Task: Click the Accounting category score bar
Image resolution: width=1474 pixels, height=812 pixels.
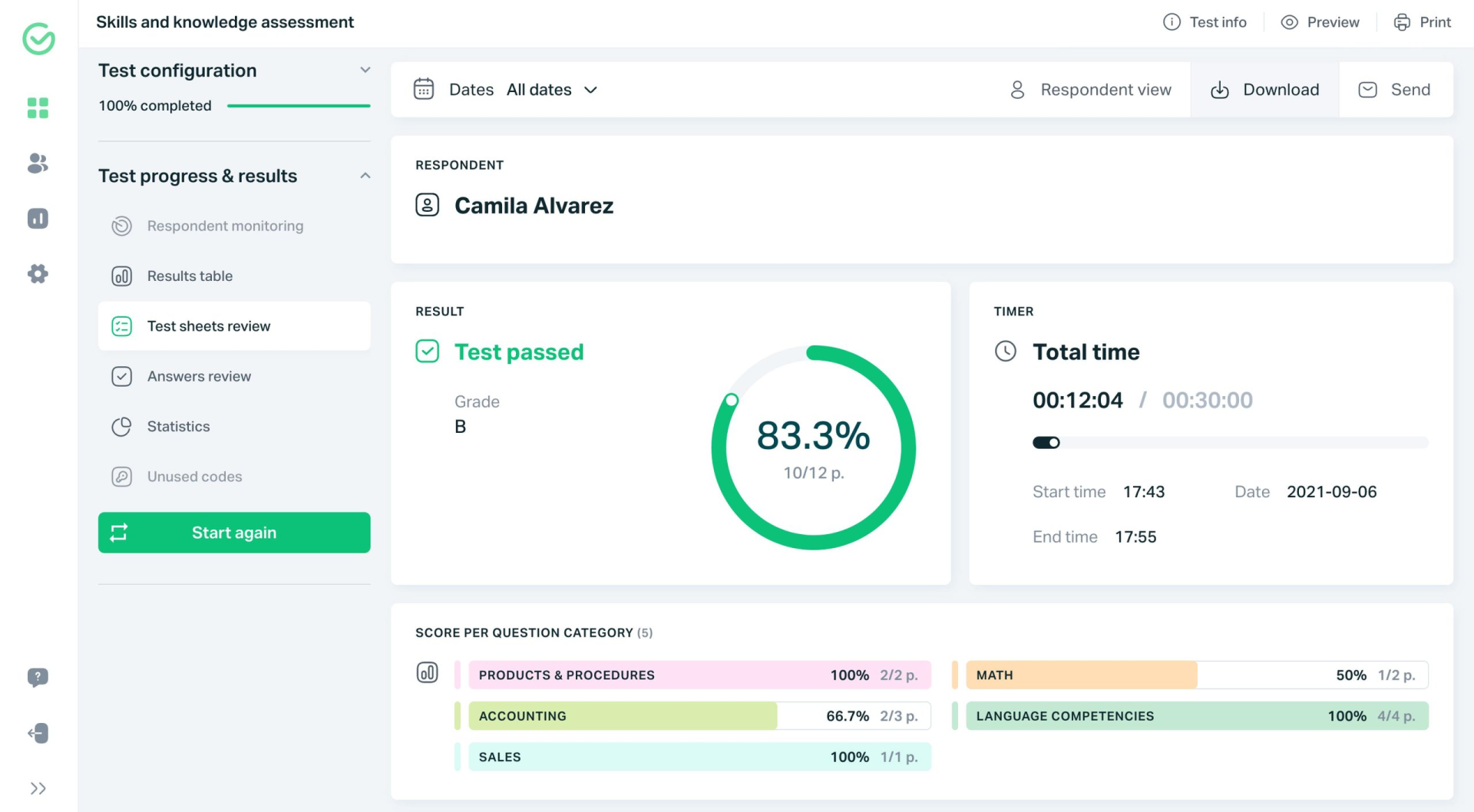Action: click(699, 716)
